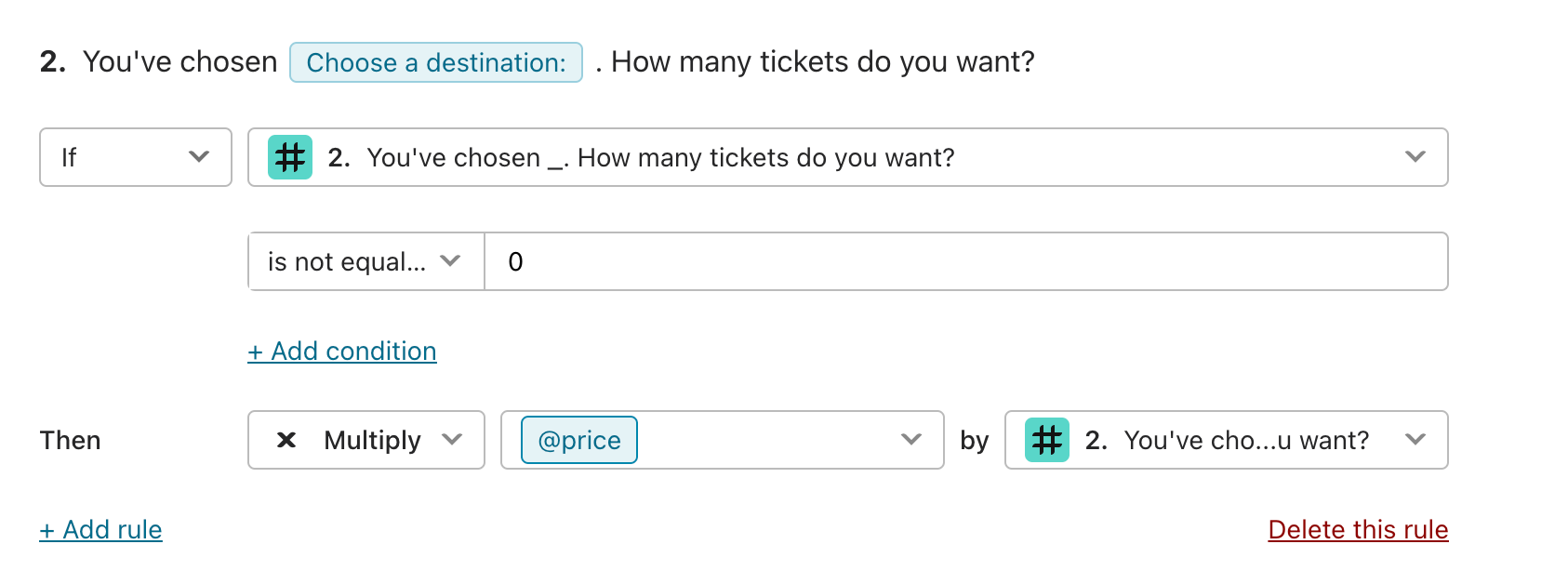
Task: Click the number-type hash icon in condition question
Action: click(290, 157)
